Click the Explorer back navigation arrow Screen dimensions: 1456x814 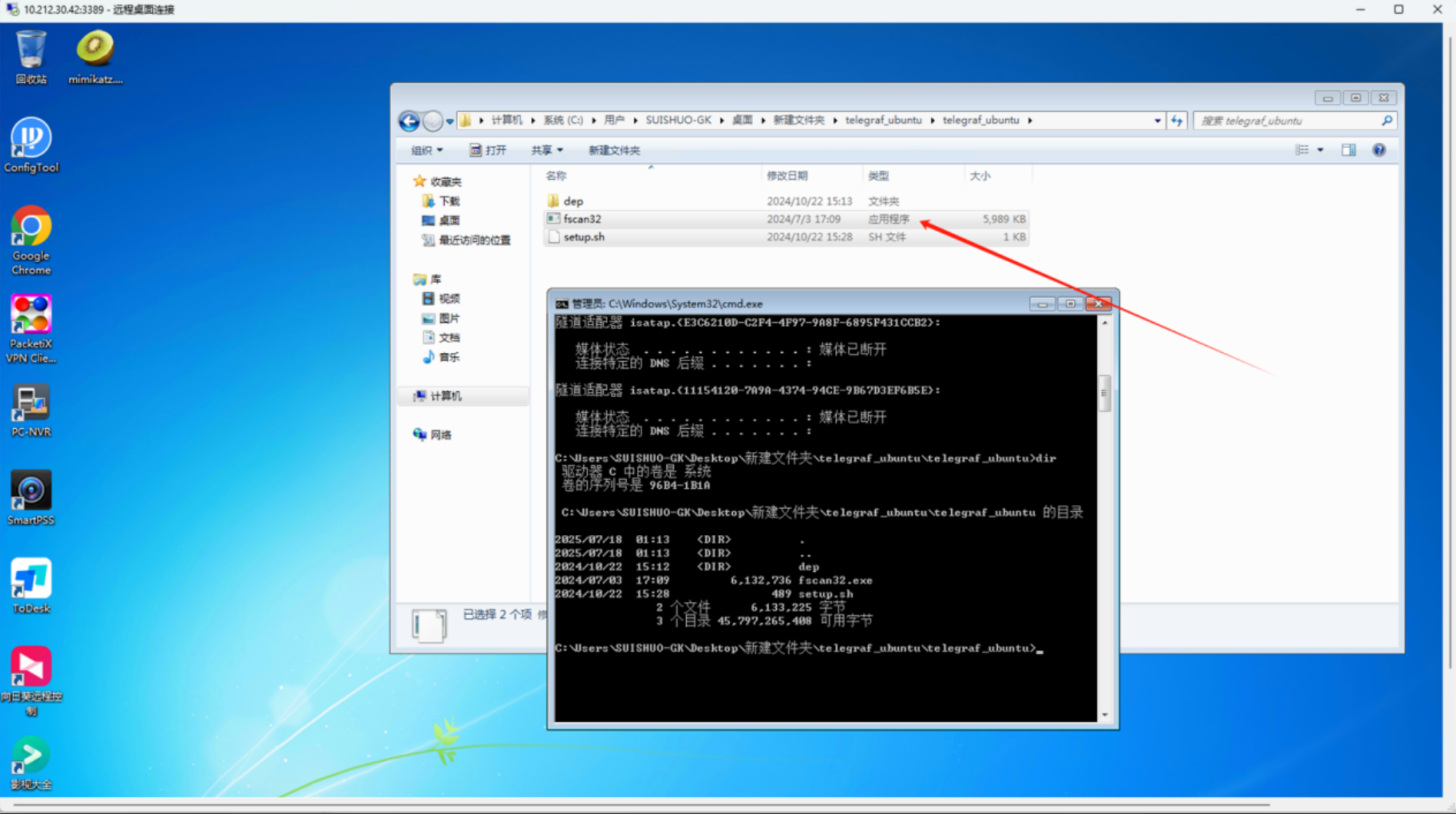409,121
